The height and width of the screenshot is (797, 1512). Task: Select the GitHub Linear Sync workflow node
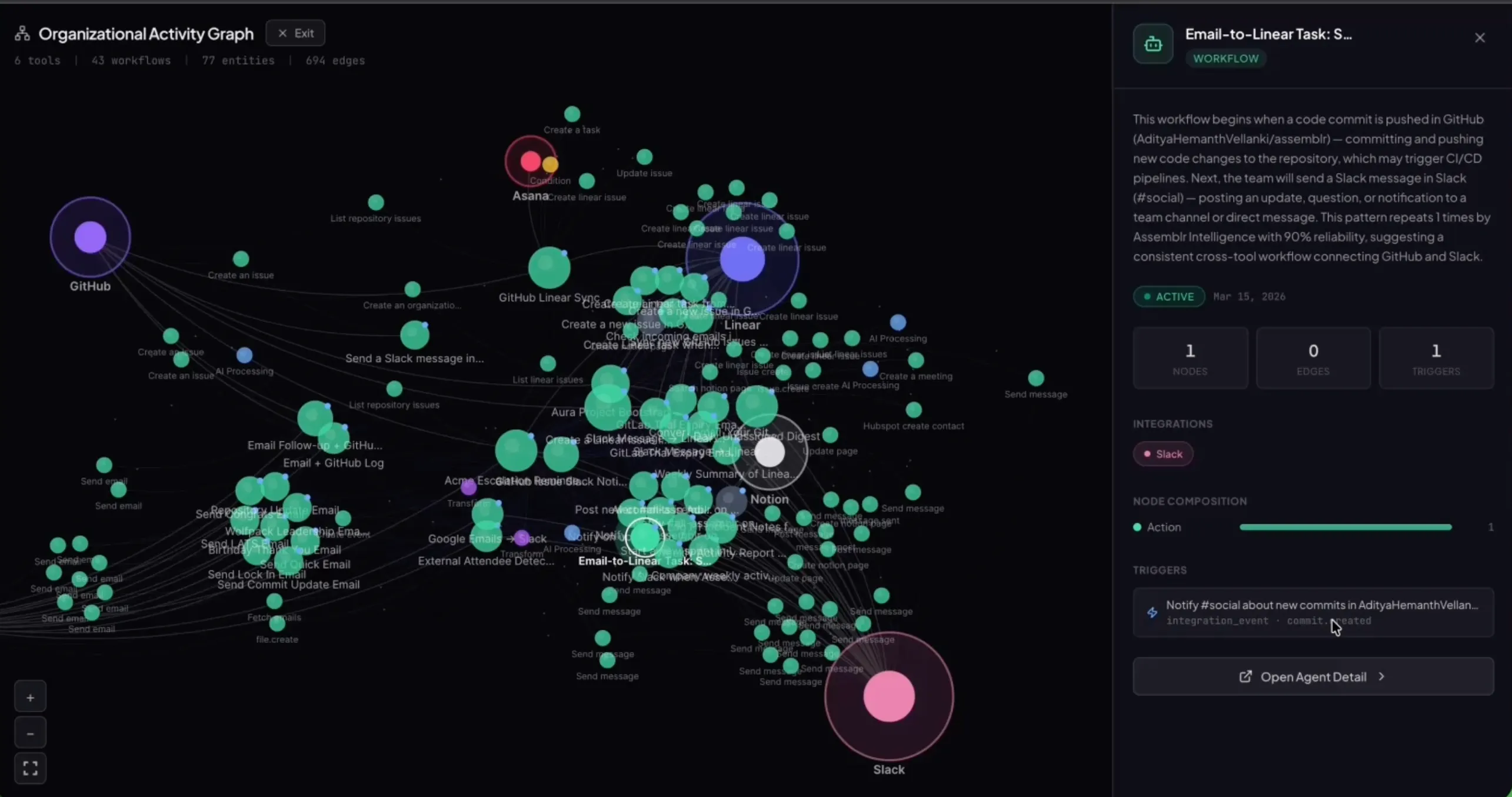click(549, 268)
